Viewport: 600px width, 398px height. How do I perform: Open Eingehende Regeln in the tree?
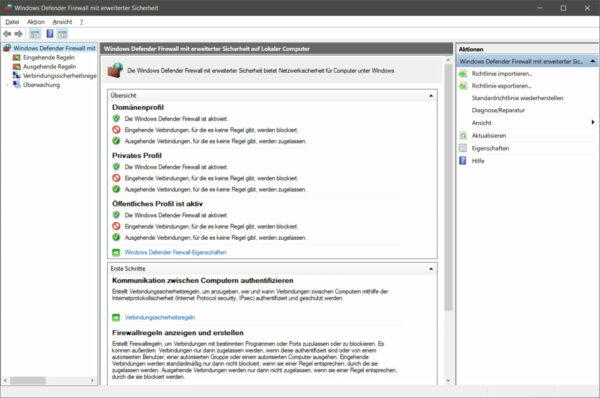[49, 57]
